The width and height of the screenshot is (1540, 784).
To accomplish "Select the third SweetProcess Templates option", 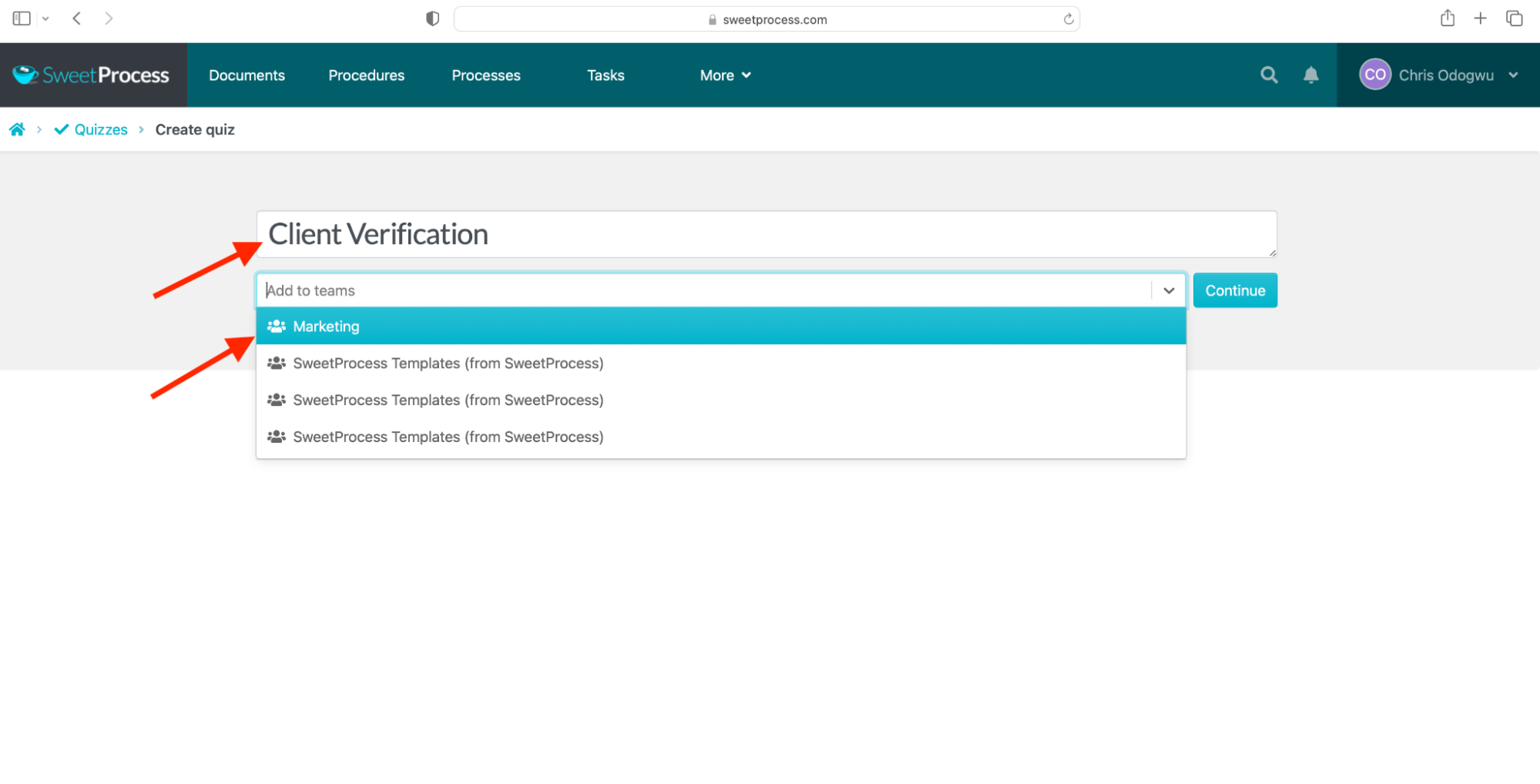I will tap(721, 437).
